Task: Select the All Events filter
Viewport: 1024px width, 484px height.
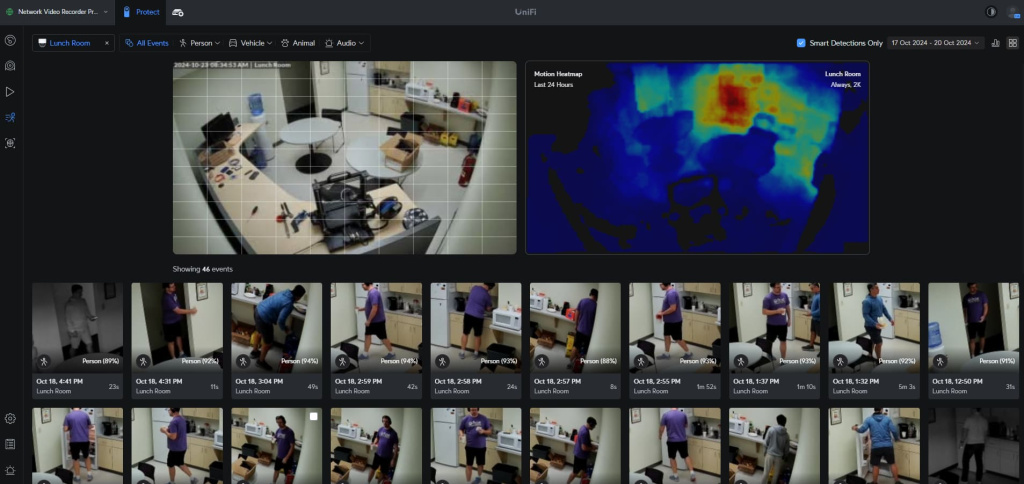Action: (147, 43)
